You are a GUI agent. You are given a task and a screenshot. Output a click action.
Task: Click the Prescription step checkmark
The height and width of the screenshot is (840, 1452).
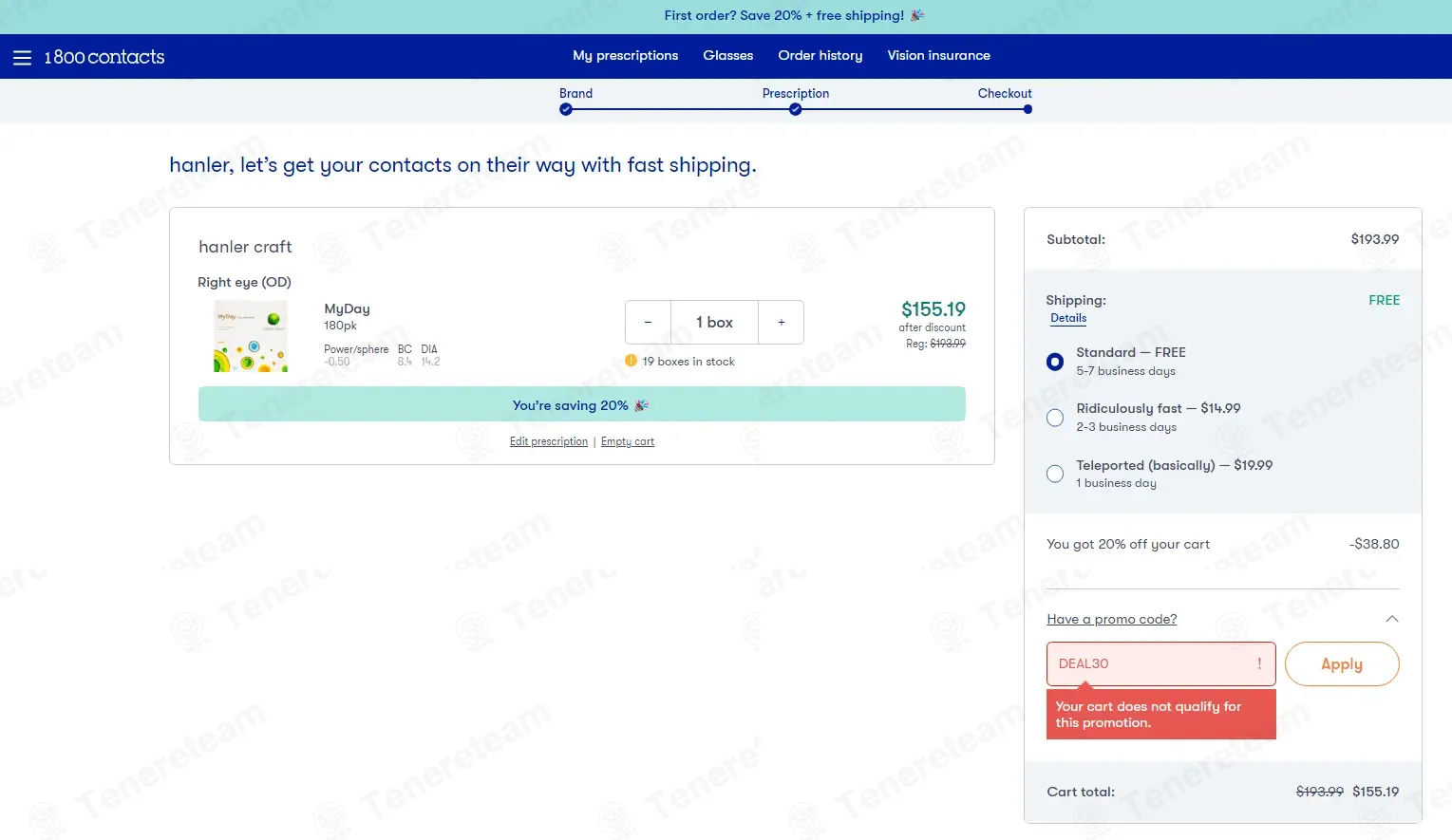point(796,109)
